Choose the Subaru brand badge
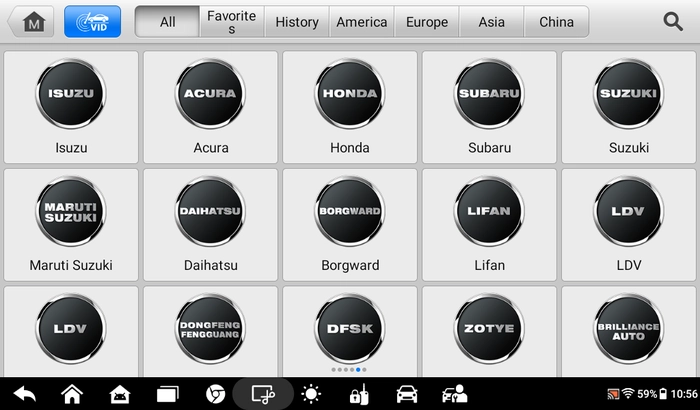Viewport: 700px width, 410px height. [489, 93]
